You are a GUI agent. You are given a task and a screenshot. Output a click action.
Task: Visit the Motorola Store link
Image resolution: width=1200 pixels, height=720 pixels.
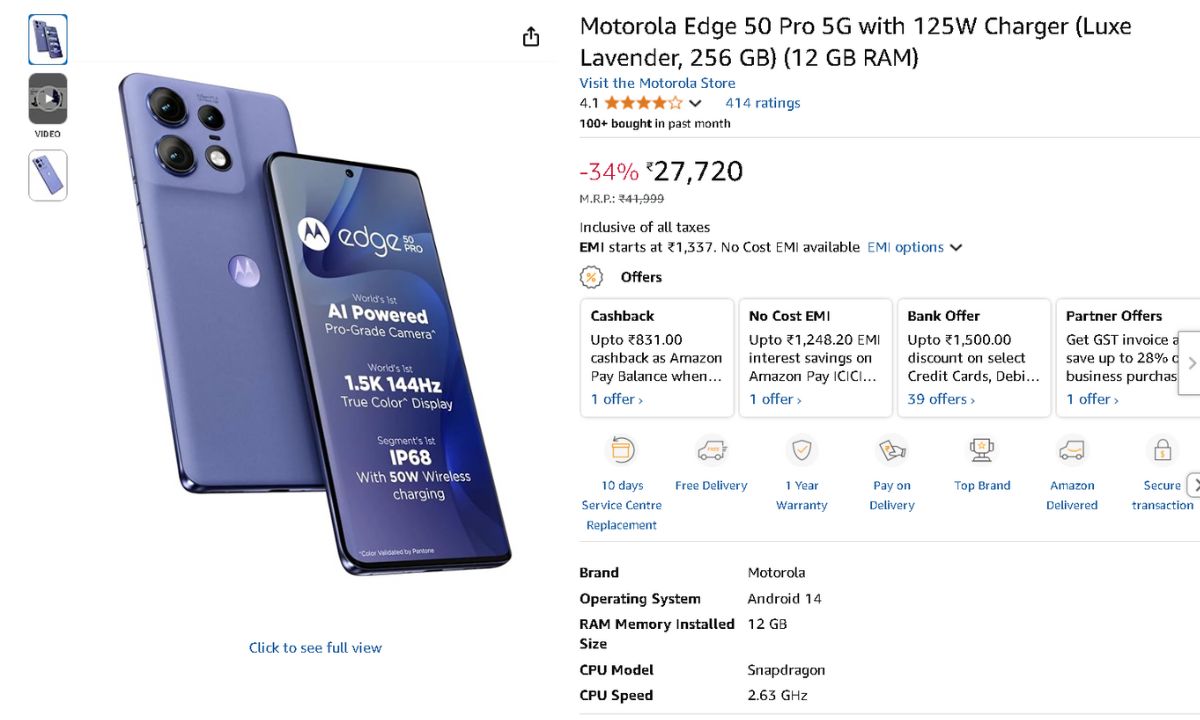tap(657, 83)
